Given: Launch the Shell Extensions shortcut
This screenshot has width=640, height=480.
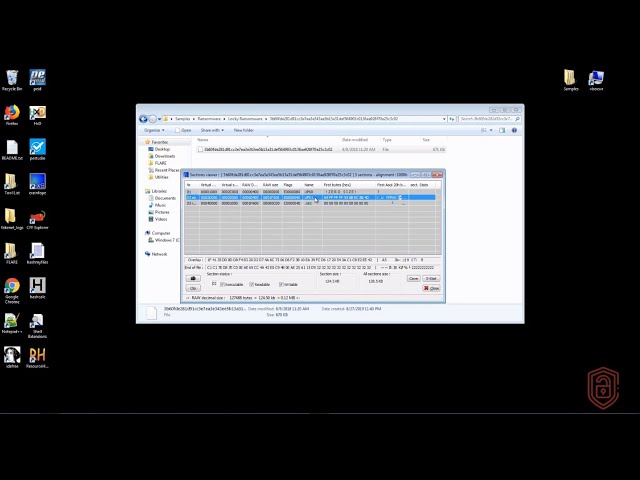Looking at the screenshot, I should point(37,325).
